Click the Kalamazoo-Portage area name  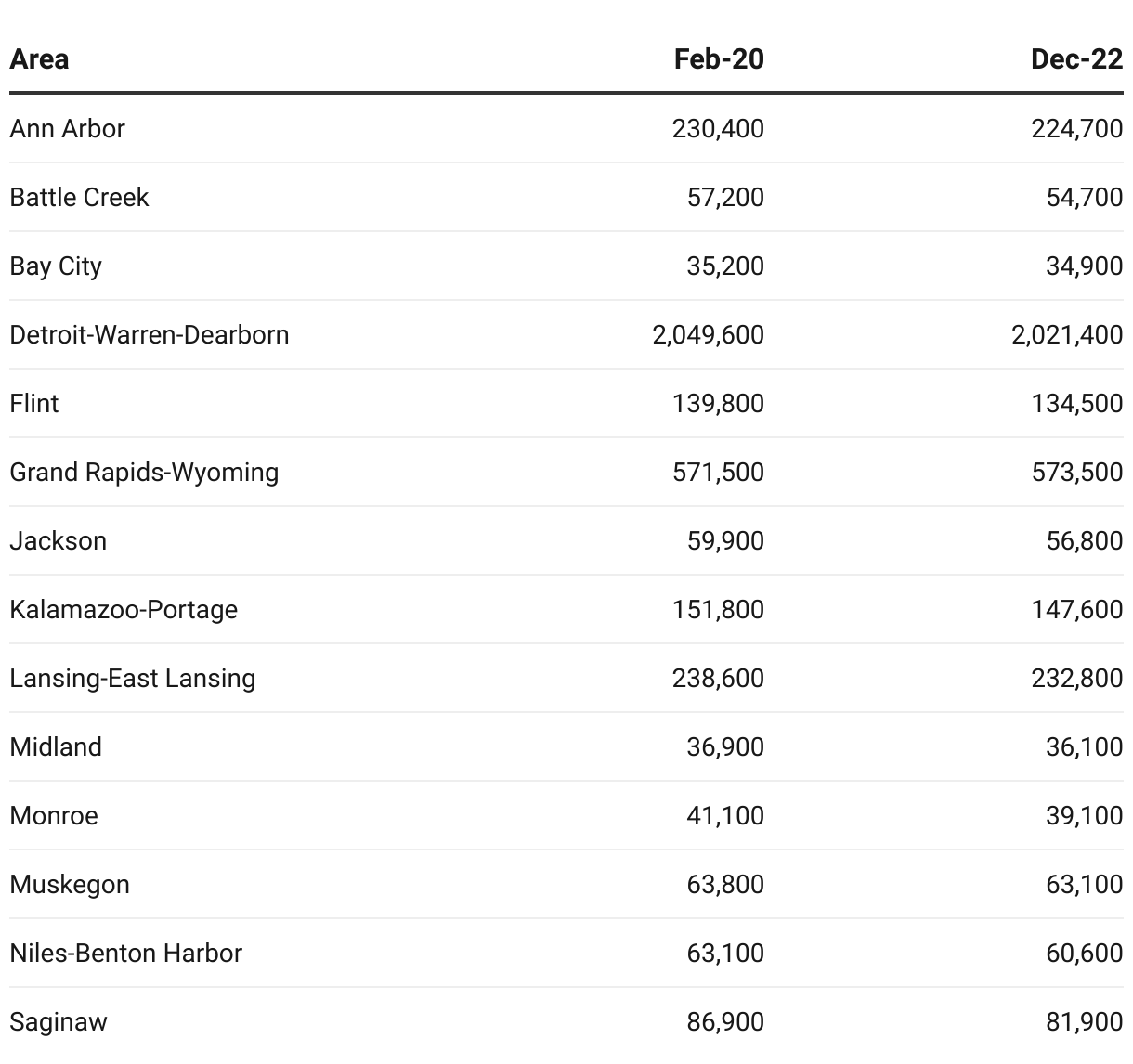pyautogui.click(x=124, y=609)
